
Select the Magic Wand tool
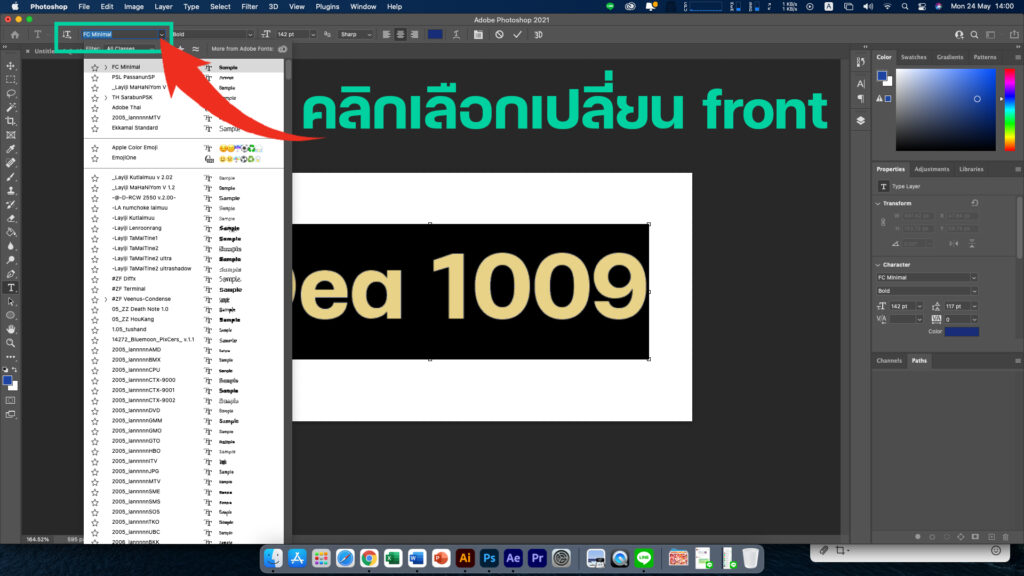click(11, 107)
